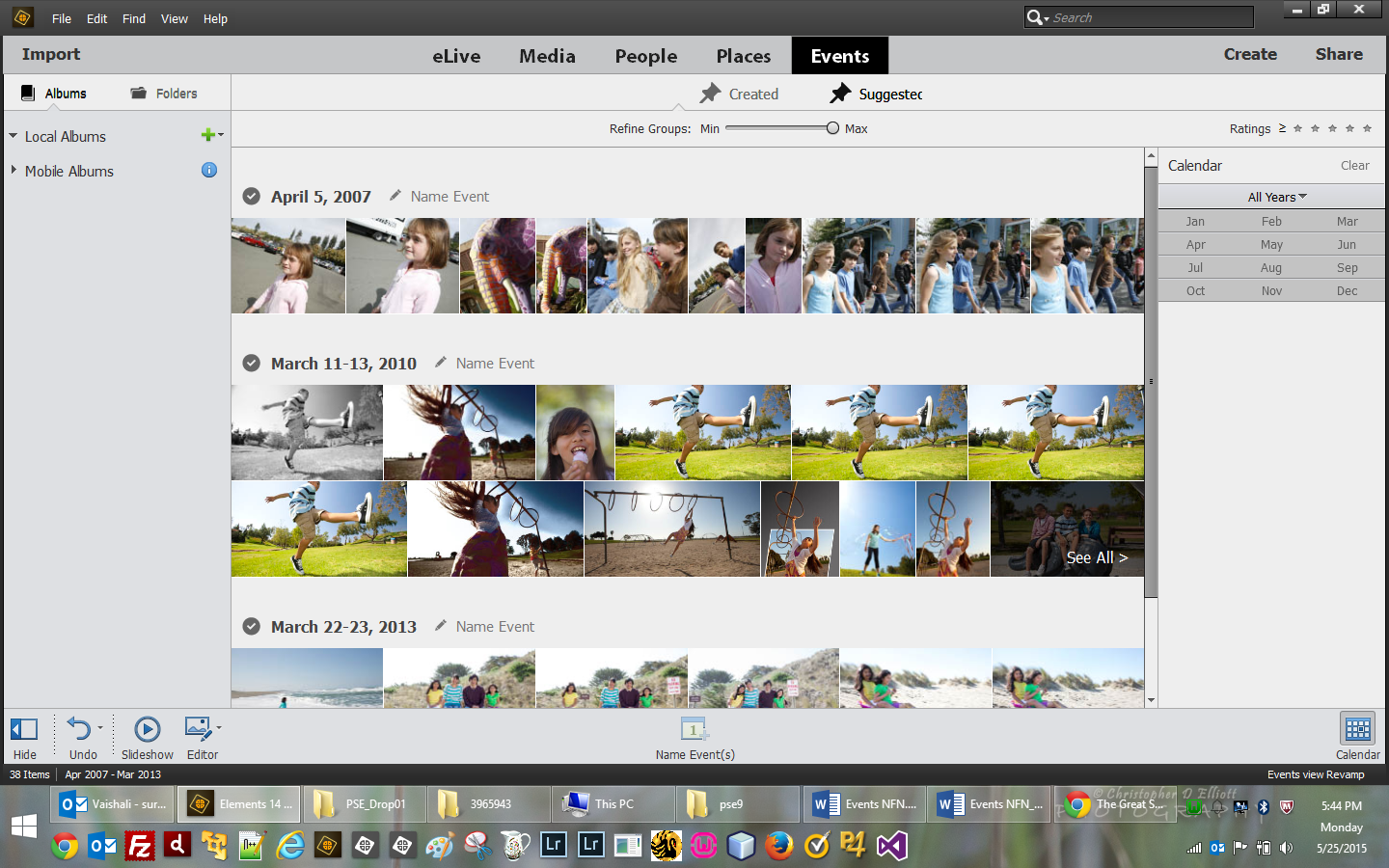Click the Elements Organizer logo icon
The image size is (1389, 868).
(x=23, y=17)
